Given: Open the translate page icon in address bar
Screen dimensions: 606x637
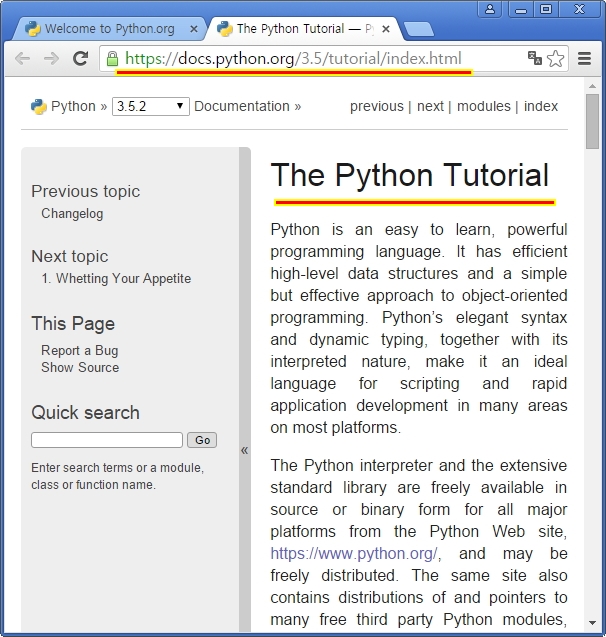Looking at the screenshot, I should tap(535, 58).
